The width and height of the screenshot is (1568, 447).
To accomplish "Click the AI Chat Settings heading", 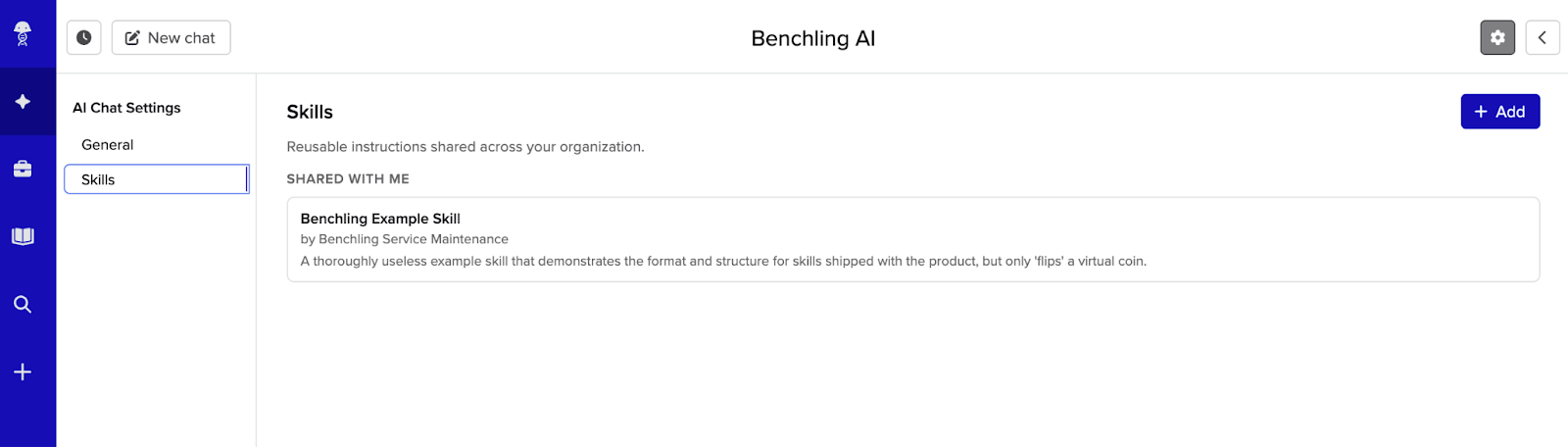I will (126, 108).
